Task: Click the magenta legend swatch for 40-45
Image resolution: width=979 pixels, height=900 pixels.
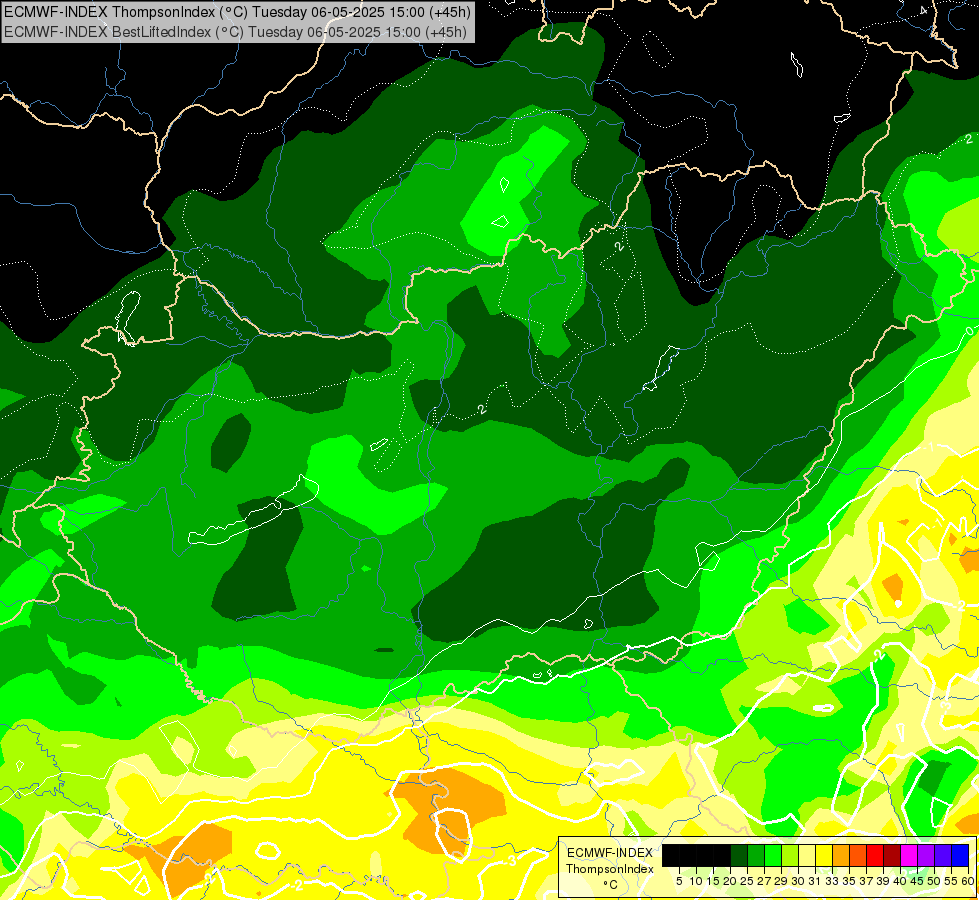Action: pyautogui.click(x=909, y=856)
